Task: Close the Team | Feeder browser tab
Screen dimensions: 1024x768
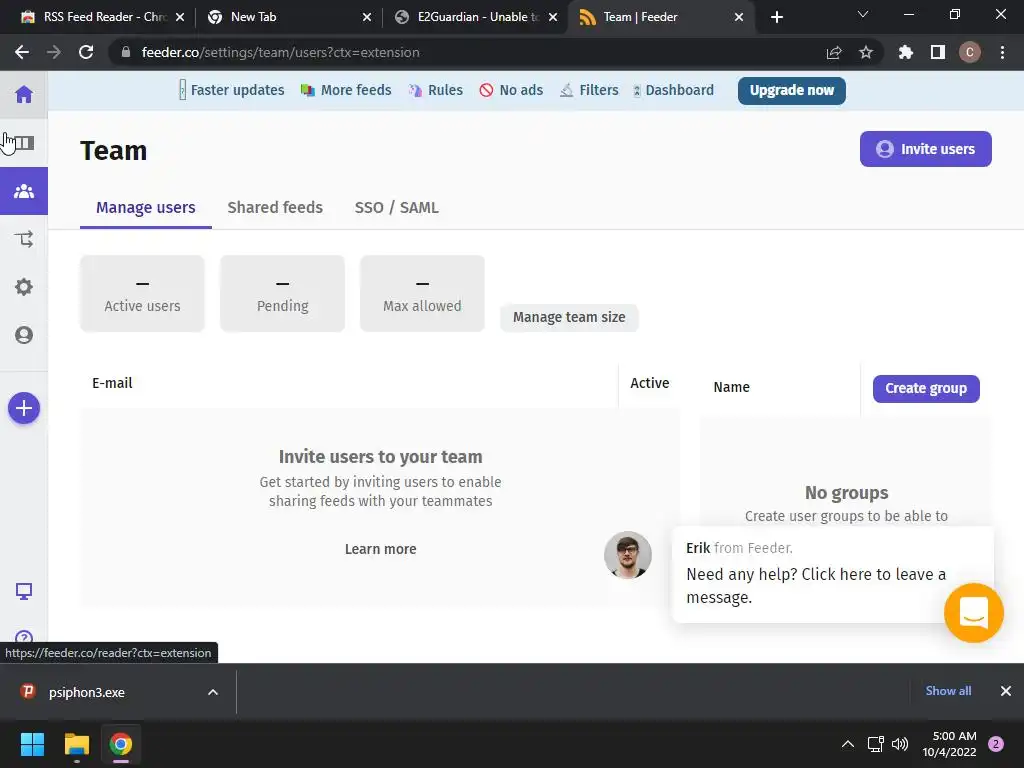Action: (x=739, y=17)
